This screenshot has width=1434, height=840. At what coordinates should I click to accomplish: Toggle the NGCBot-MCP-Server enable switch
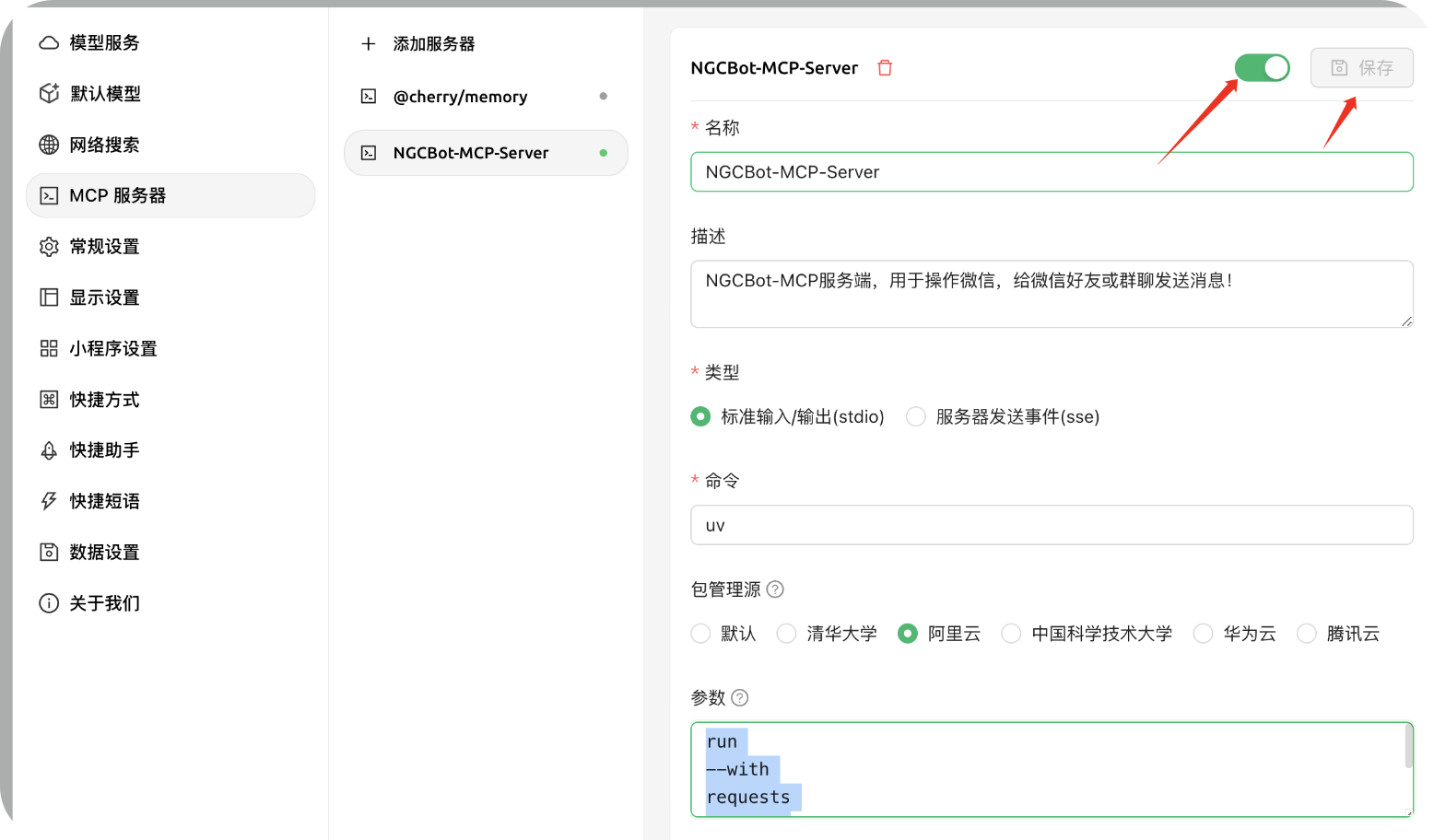point(1262,67)
